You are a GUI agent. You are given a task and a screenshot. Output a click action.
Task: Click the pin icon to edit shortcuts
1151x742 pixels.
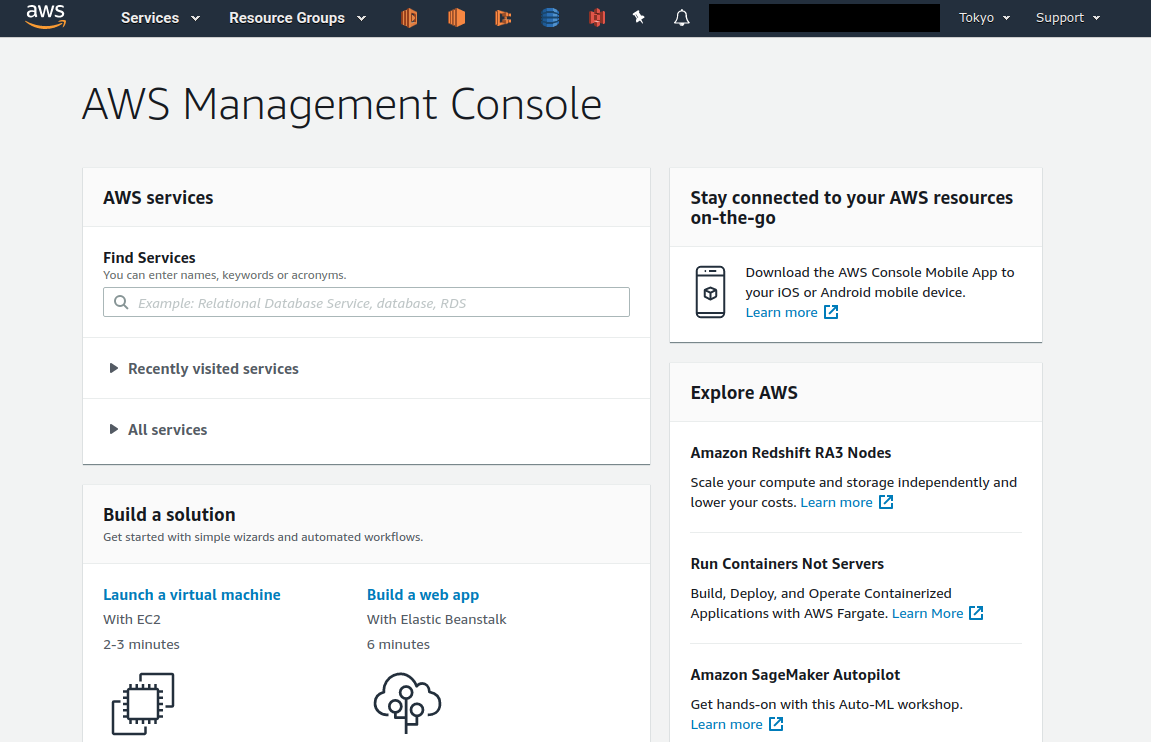coord(638,17)
